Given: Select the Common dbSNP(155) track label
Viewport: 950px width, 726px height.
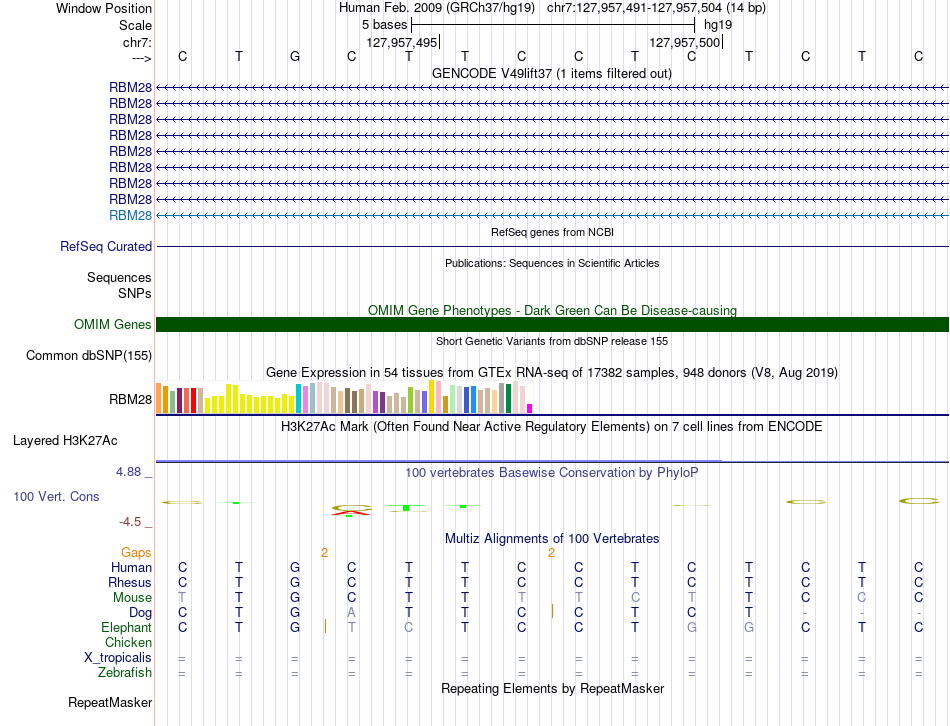Looking at the screenshot, I should pos(89,355).
